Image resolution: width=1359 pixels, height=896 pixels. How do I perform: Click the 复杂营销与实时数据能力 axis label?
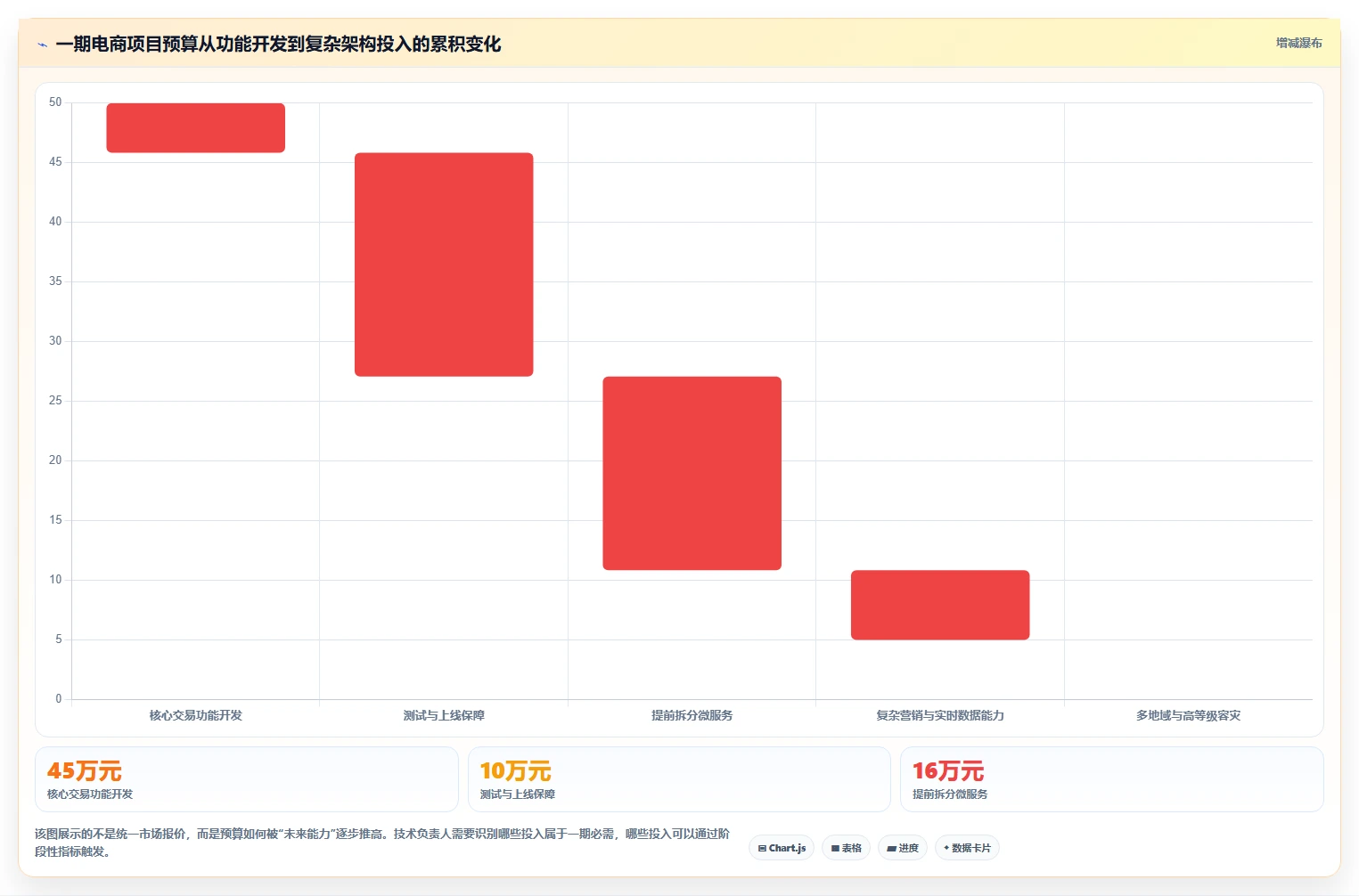[x=940, y=715]
